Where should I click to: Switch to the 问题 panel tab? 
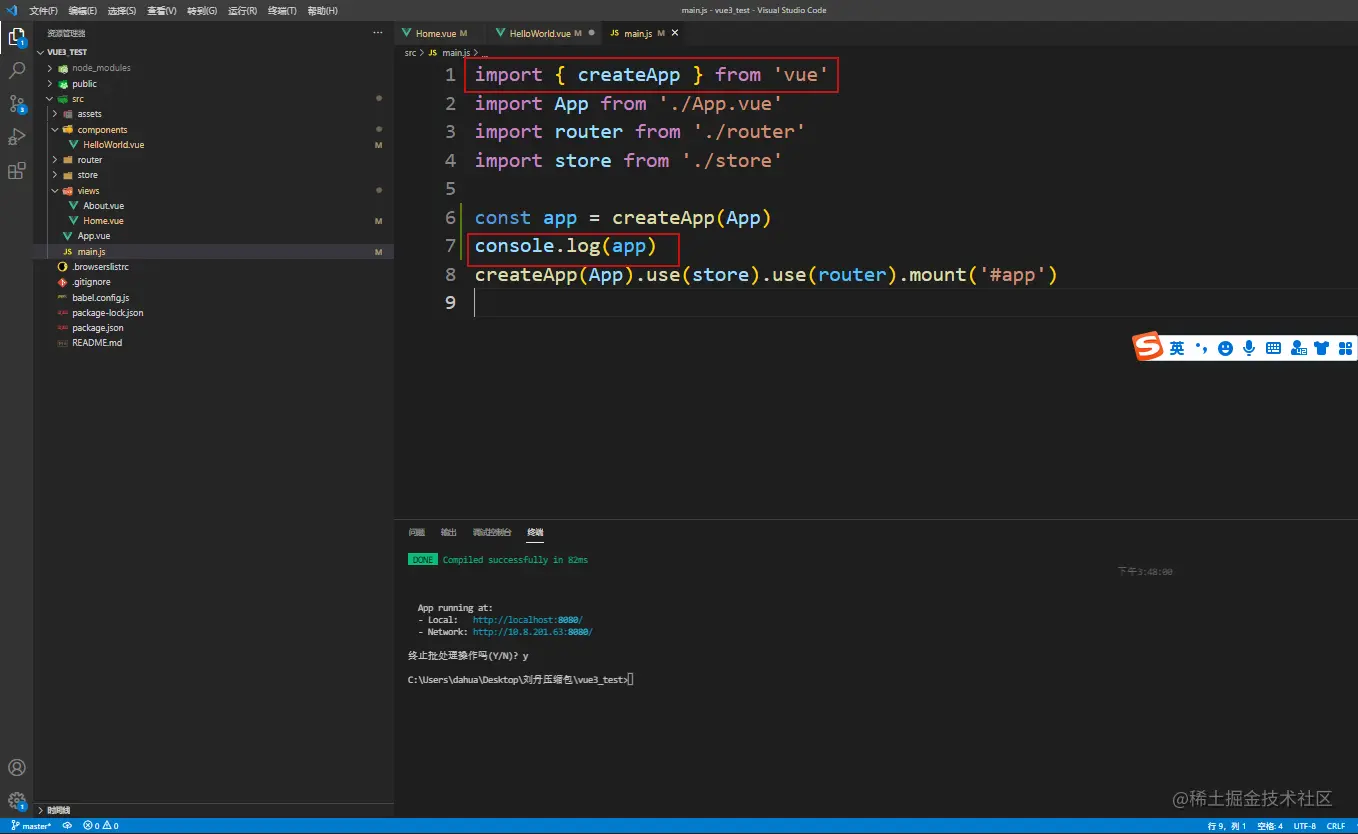[x=417, y=532]
